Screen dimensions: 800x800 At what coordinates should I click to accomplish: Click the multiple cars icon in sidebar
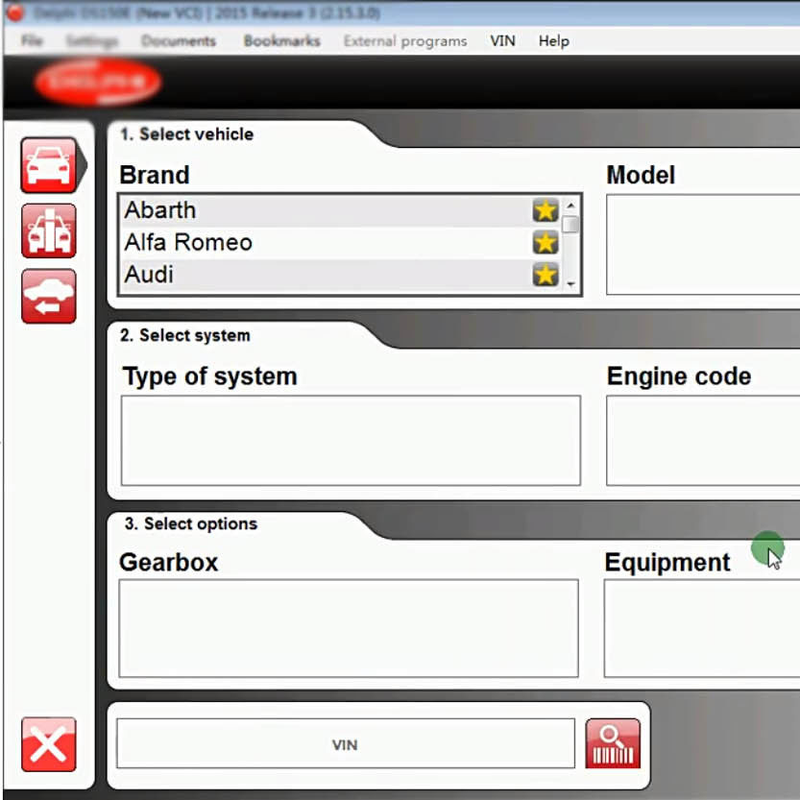(48, 231)
